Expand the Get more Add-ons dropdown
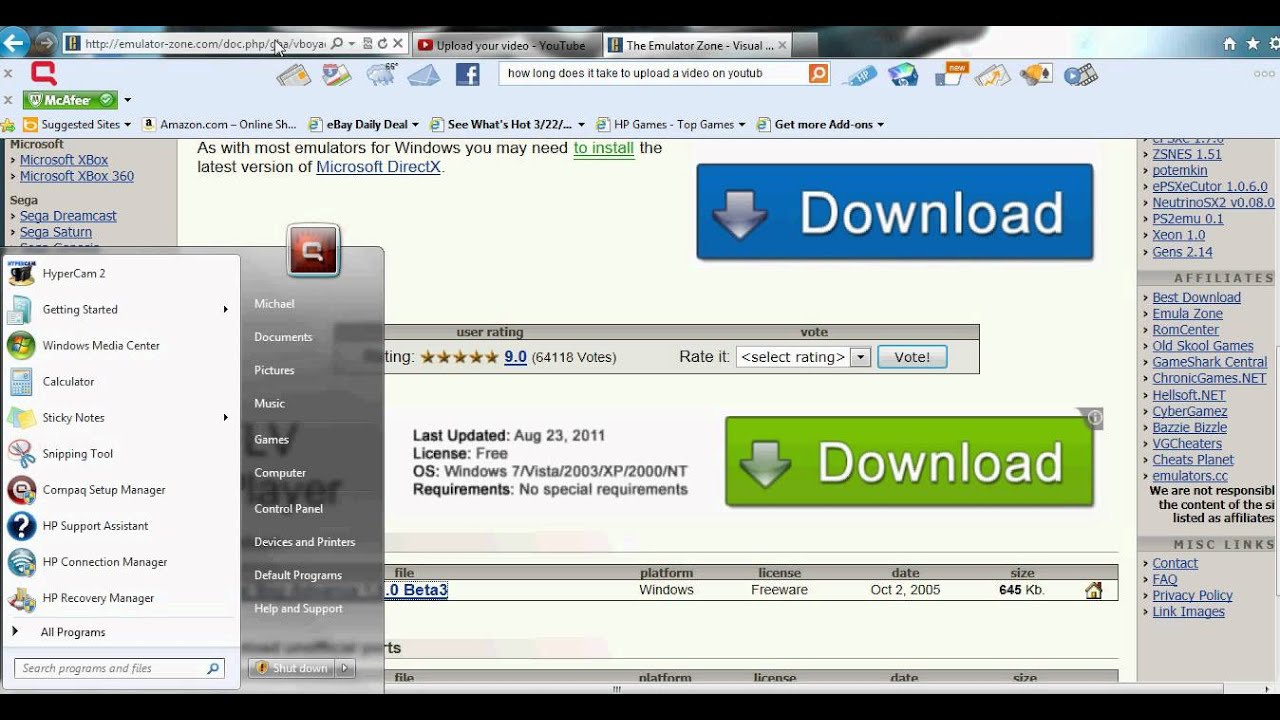1280x720 pixels. [x=880, y=125]
